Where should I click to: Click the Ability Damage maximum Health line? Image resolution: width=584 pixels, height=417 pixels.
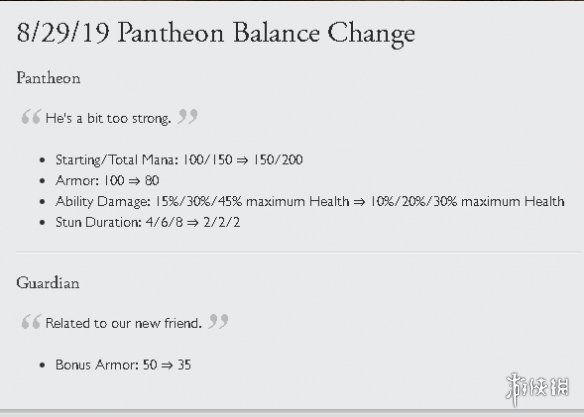point(310,201)
